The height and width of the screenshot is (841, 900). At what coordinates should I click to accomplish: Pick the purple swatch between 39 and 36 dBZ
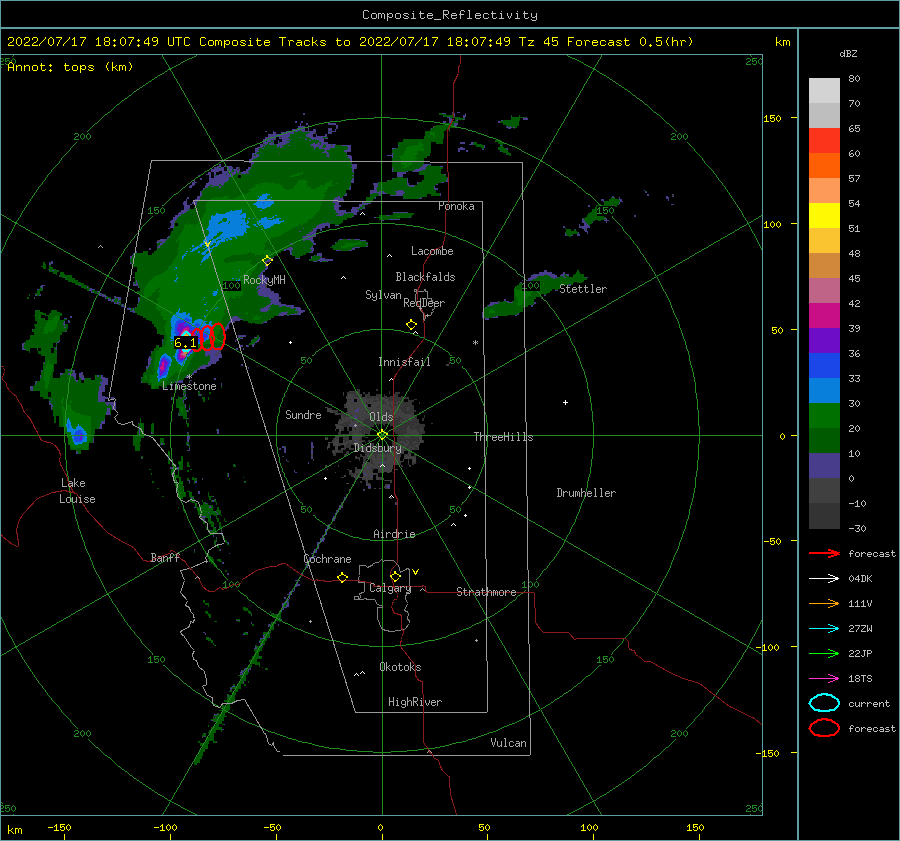824,341
